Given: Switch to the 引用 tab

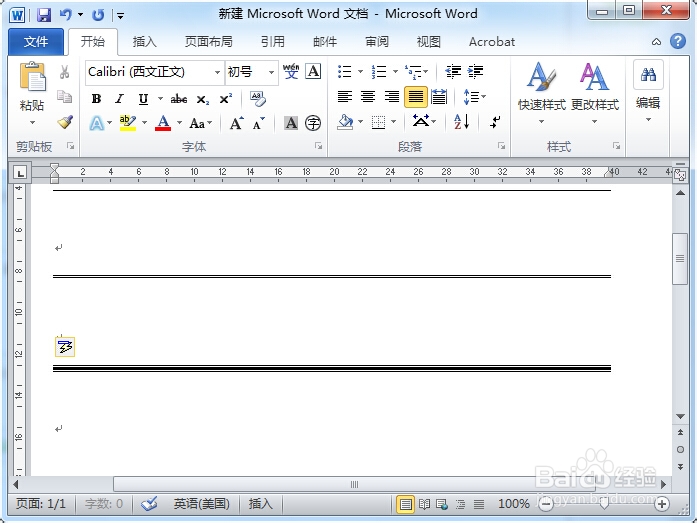Looking at the screenshot, I should [272, 42].
